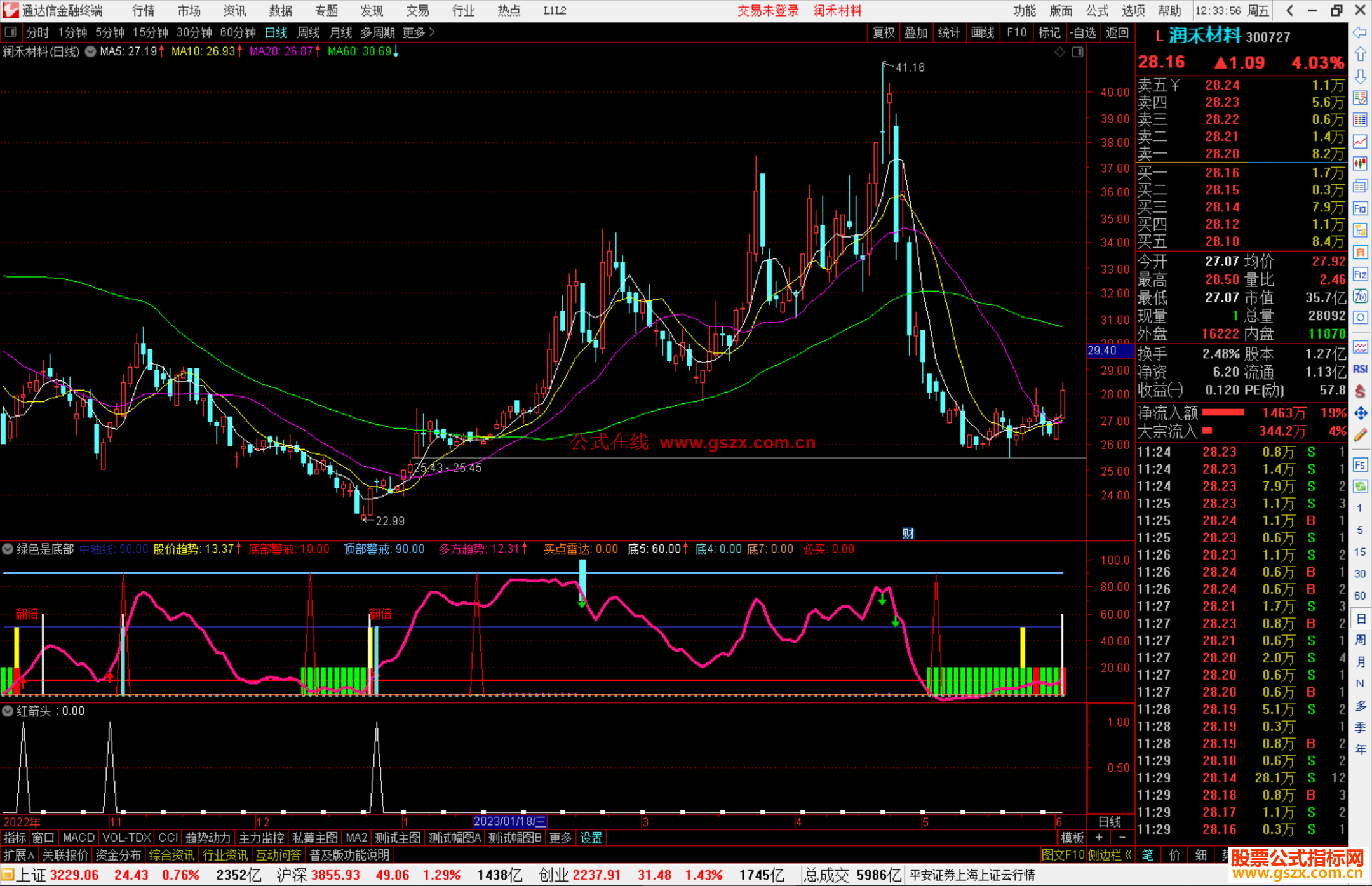This screenshot has height=886, width=1372.
Task: Select the pencil drawing tool icon
Action: (1360, 436)
